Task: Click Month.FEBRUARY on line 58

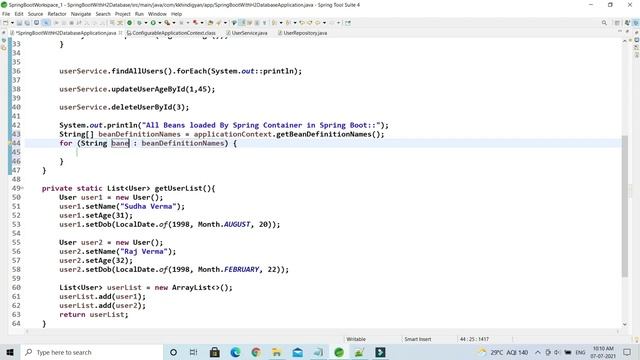Action: pos(229,269)
